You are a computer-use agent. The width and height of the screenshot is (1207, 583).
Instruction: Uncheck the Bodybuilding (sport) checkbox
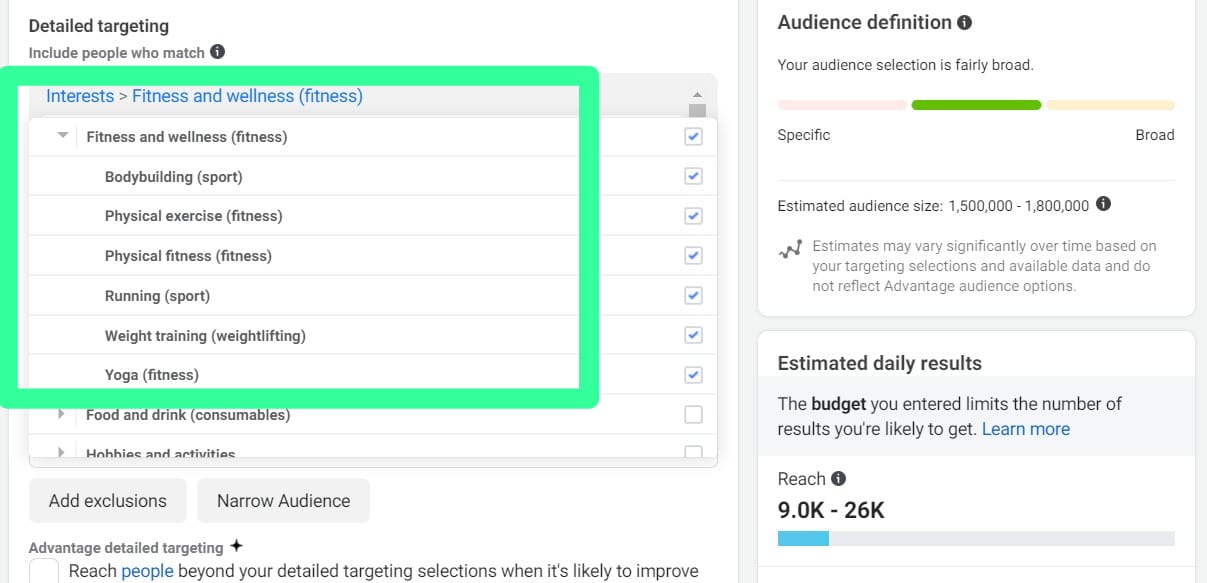tap(693, 176)
